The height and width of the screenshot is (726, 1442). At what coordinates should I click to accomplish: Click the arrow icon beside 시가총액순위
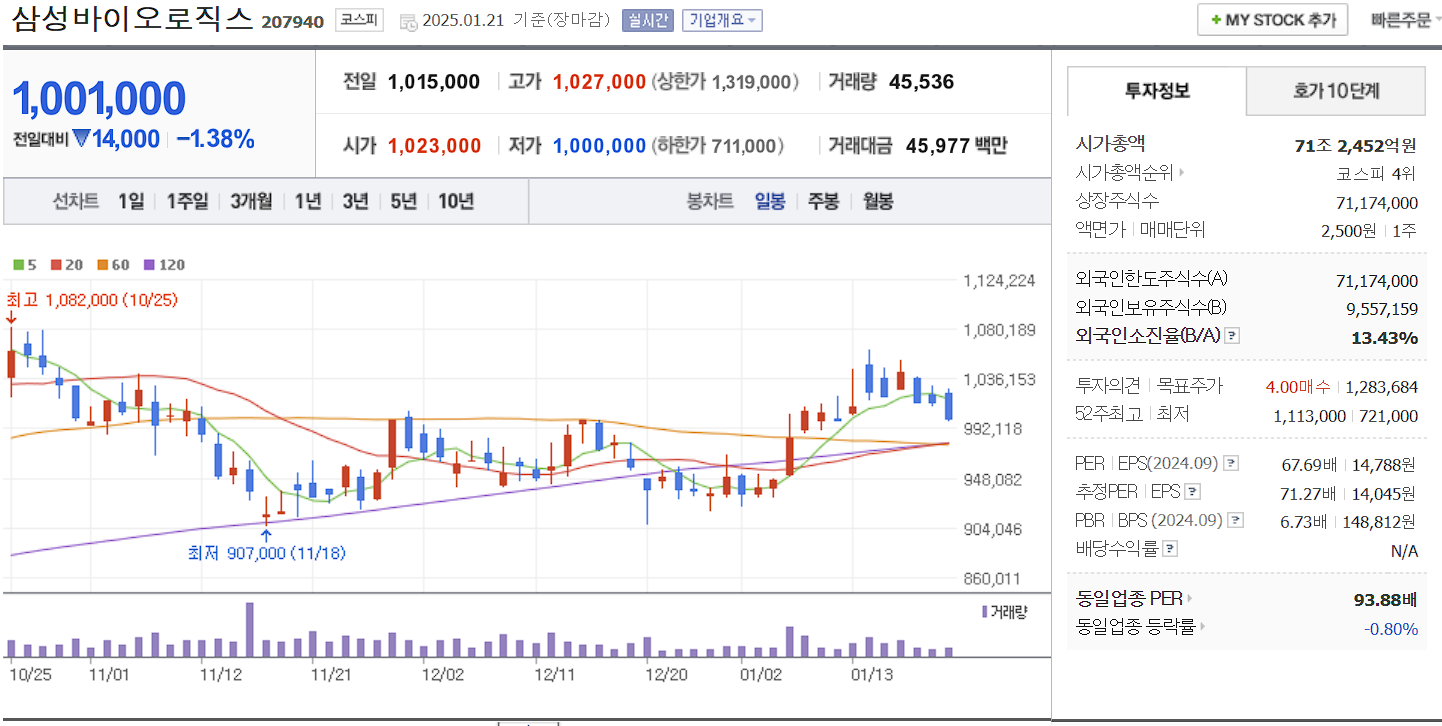tap(1182, 173)
